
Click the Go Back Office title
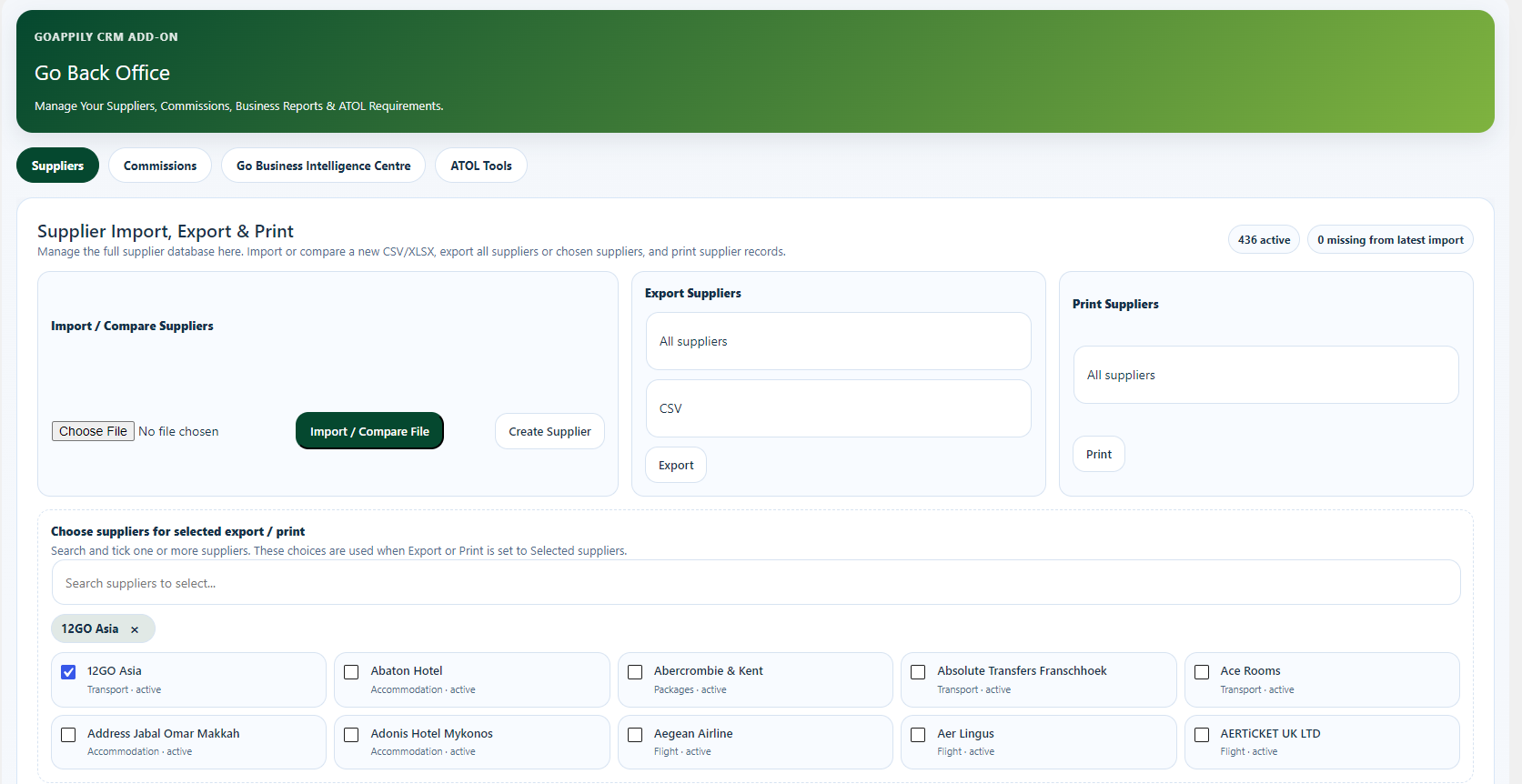pyautogui.click(x=102, y=73)
